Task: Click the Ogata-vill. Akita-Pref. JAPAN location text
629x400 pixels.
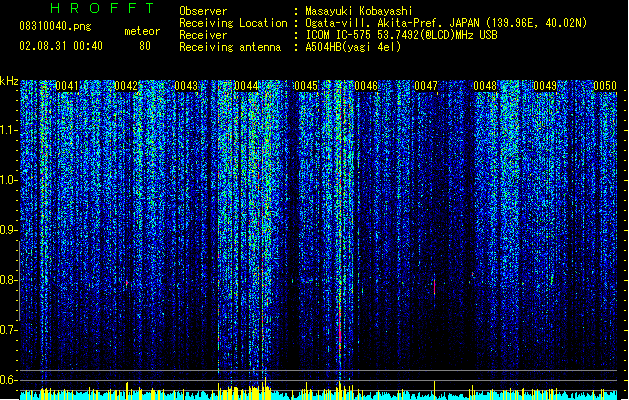Action: pyautogui.click(x=446, y=23)
